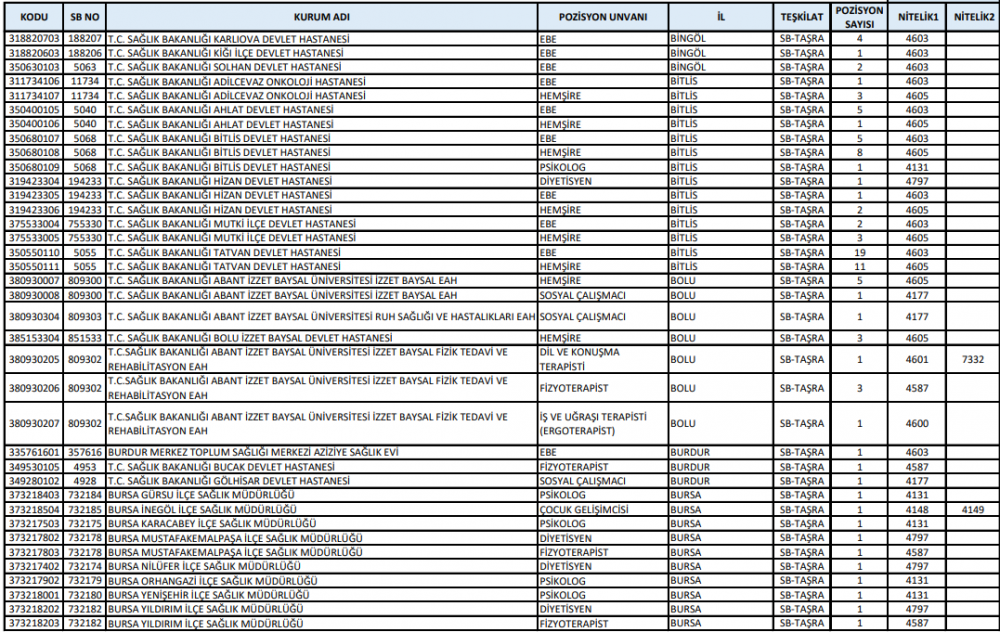Select code 375533005 in the KODU column
The image size is (1000, 632).
tap(34, 238)
